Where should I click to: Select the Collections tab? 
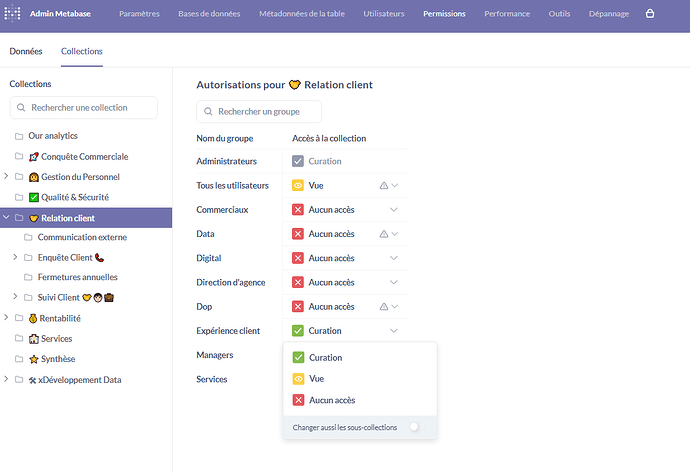point(82,51)
